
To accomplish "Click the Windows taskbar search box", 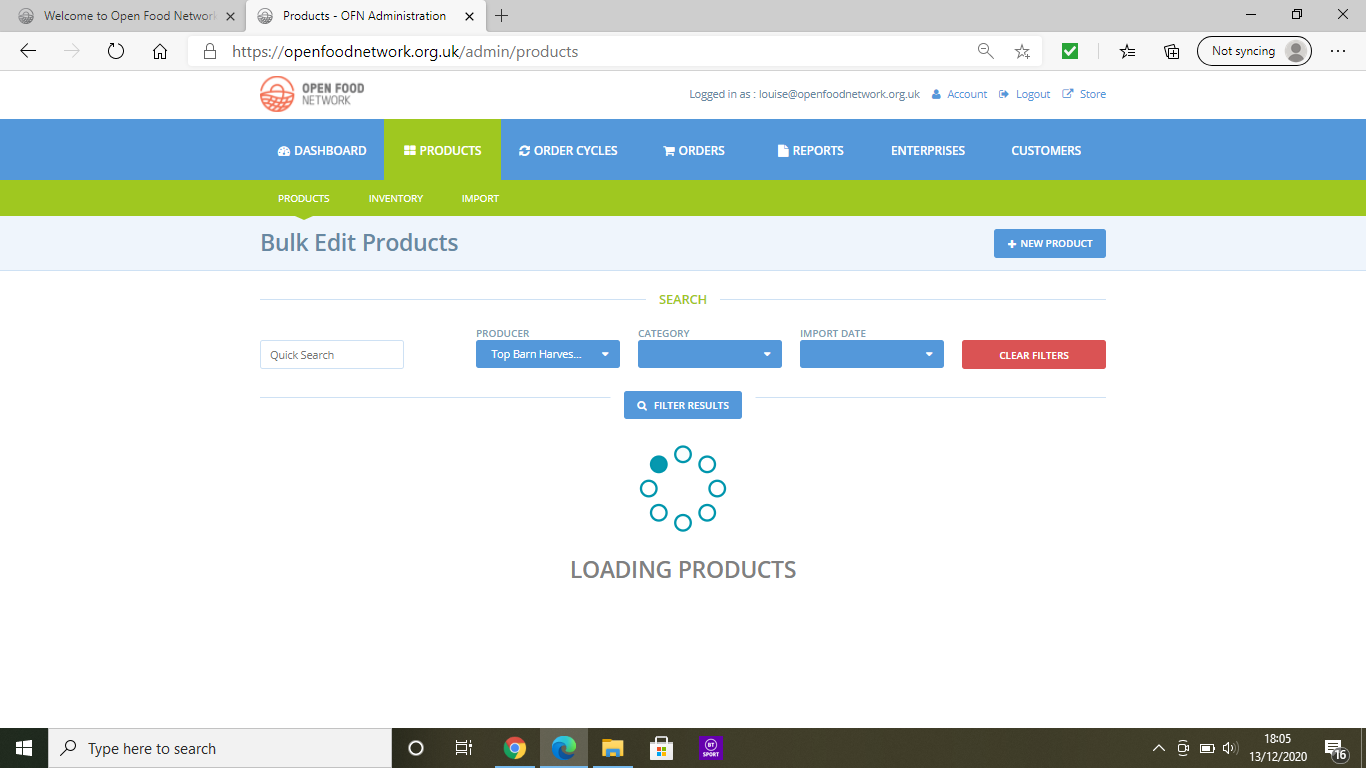I will 220,748.
